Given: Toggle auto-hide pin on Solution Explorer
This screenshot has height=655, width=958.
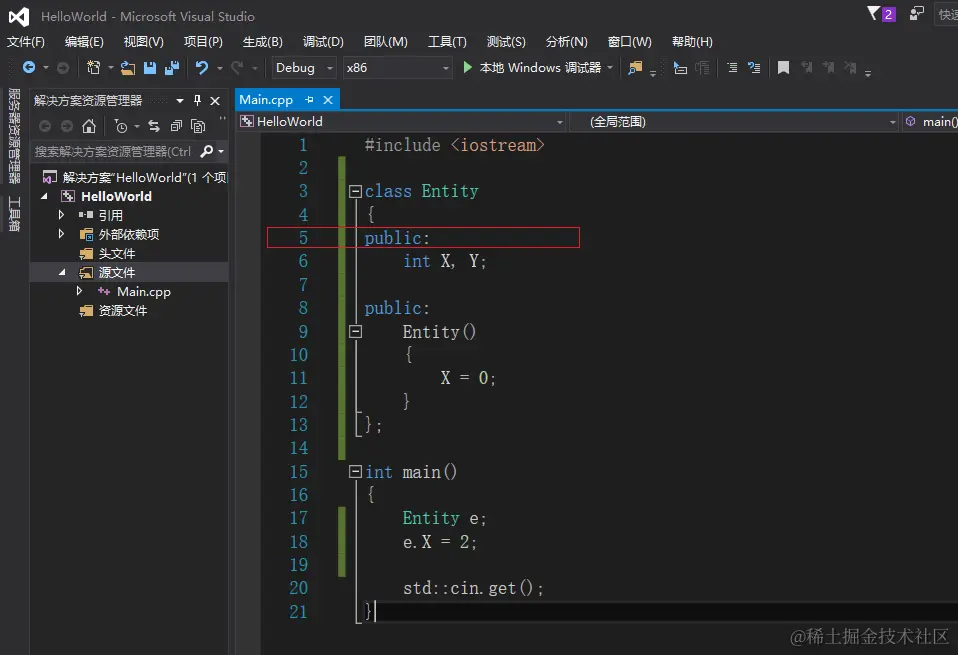Looking at the screenshot, I should tap(197, 100).
